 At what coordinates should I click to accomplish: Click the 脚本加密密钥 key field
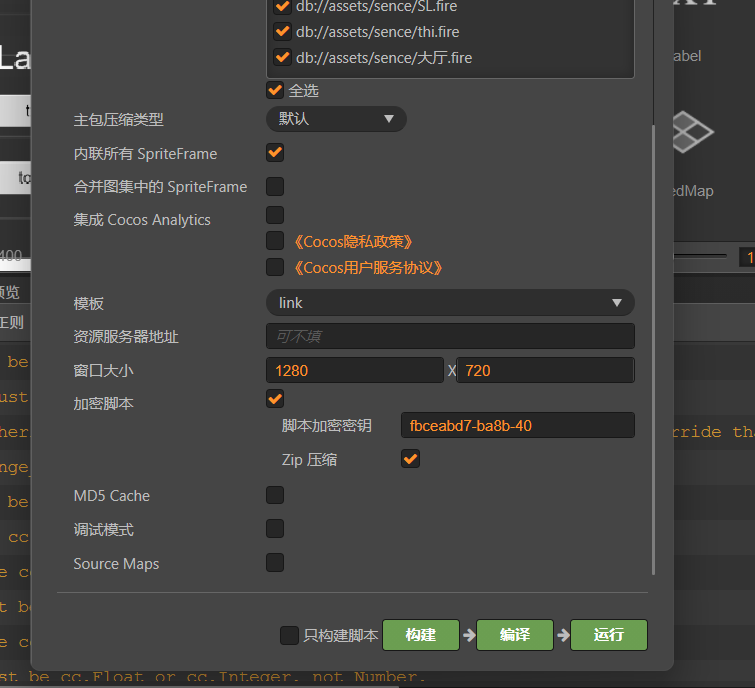point(518,426)
